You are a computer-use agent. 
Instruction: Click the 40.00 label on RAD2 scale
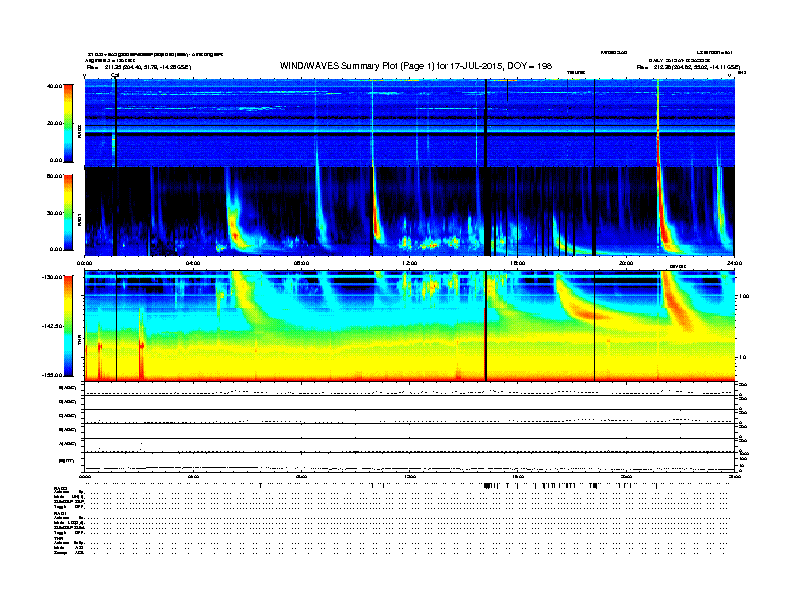click(x=54, y=86)
